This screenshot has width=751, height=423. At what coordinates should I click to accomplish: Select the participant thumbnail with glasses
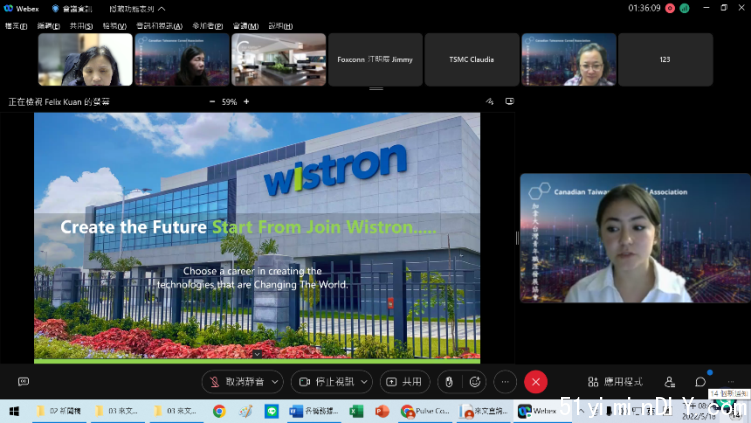[x=569, y=59]
